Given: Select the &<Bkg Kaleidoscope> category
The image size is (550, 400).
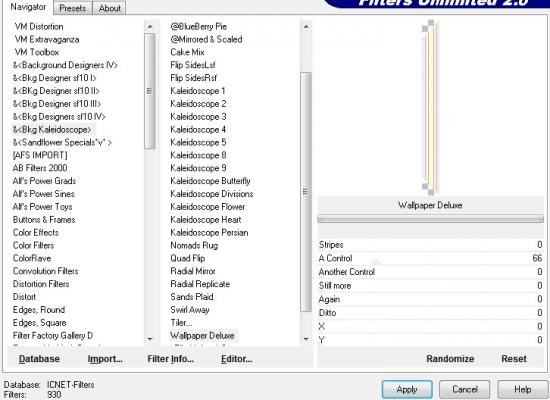Looking at the screenshot, I should pos(52,129).
